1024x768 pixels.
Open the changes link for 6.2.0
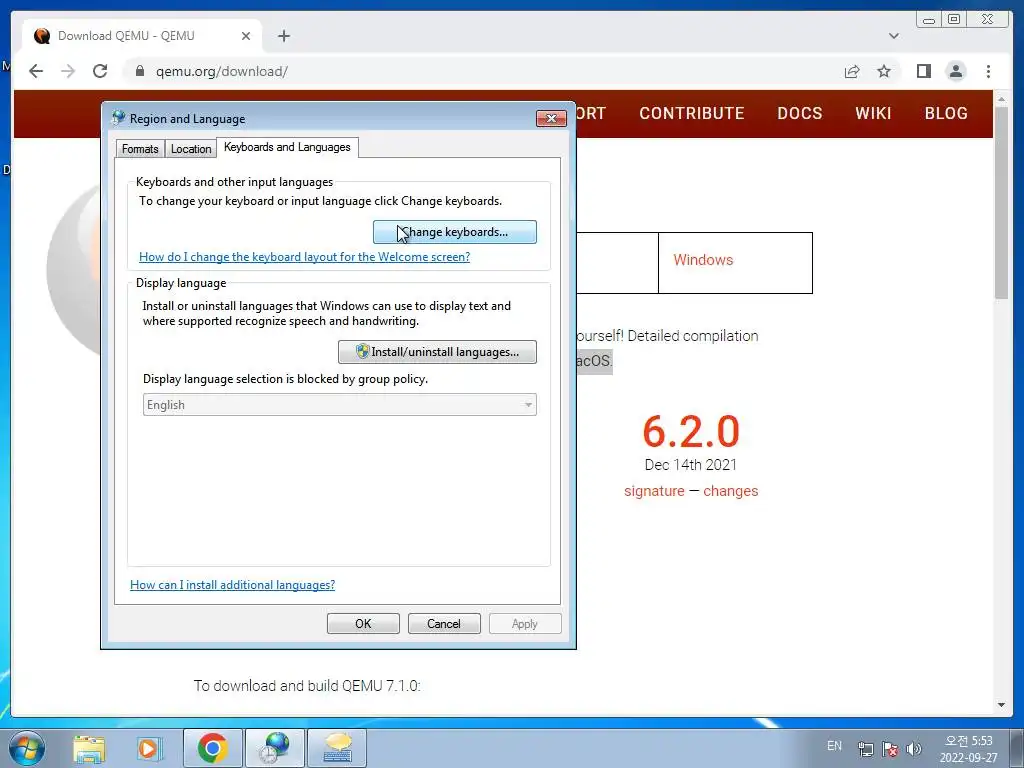pos(730,491)
